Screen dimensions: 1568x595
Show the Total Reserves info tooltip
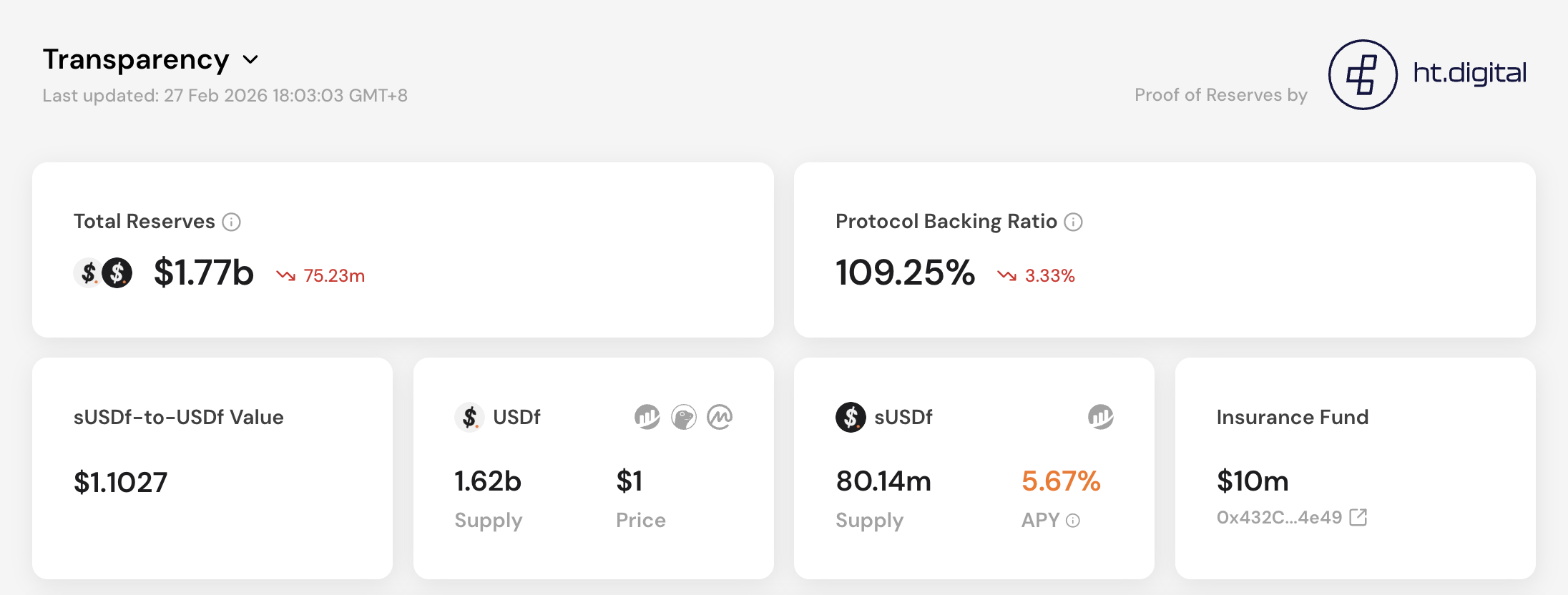tap(231, 222)
